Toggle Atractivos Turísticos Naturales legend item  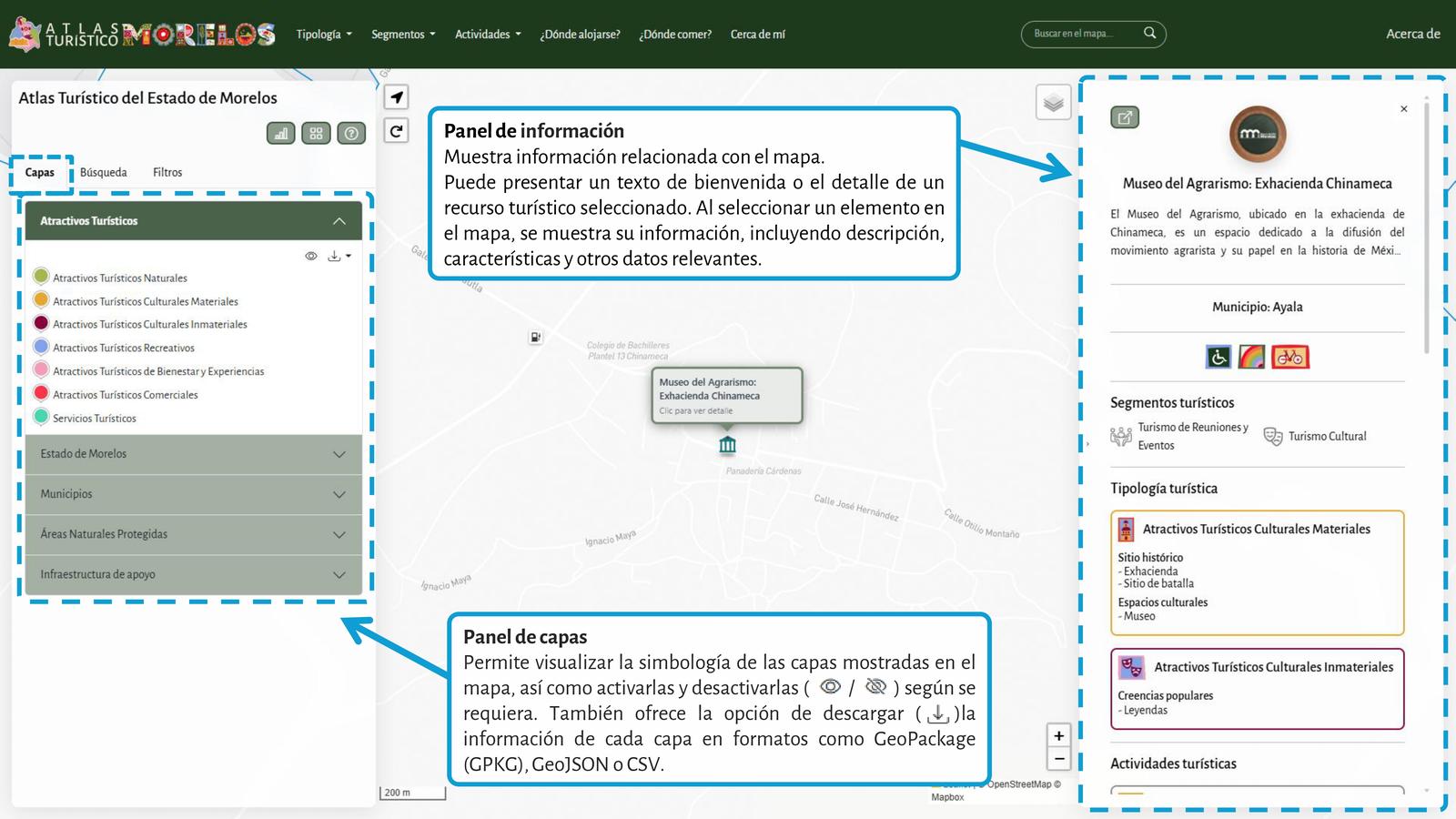tap(41, 277)
